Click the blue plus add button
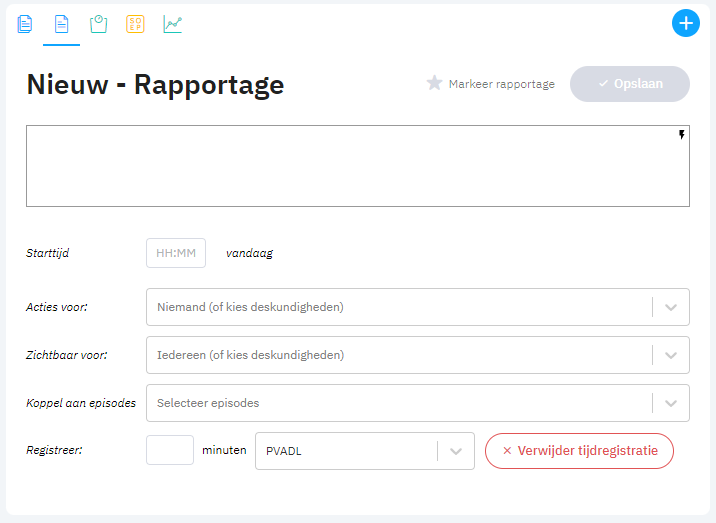 coord(685,23)
